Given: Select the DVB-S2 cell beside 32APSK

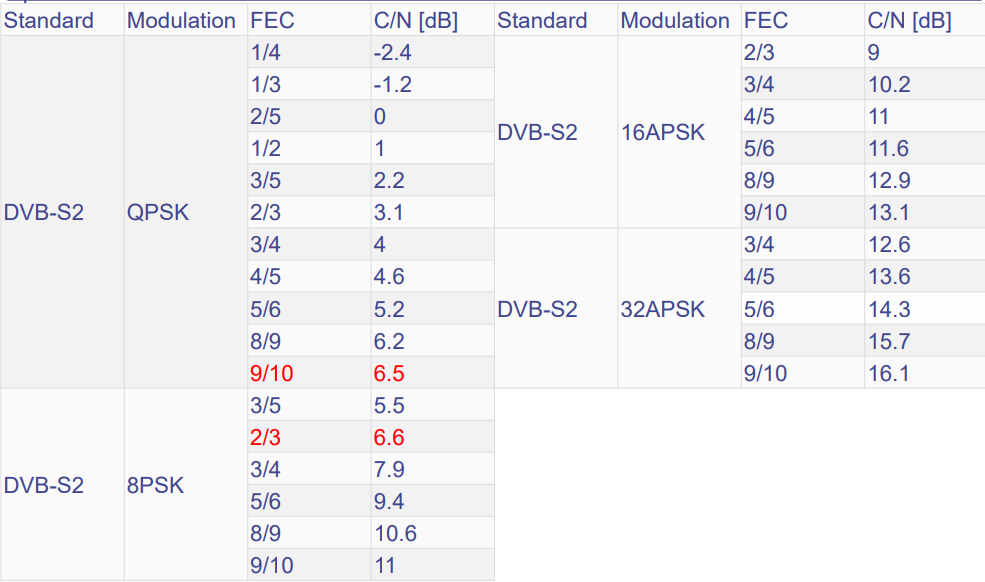Looking at the screenshot, I should [x=537, y=309].
